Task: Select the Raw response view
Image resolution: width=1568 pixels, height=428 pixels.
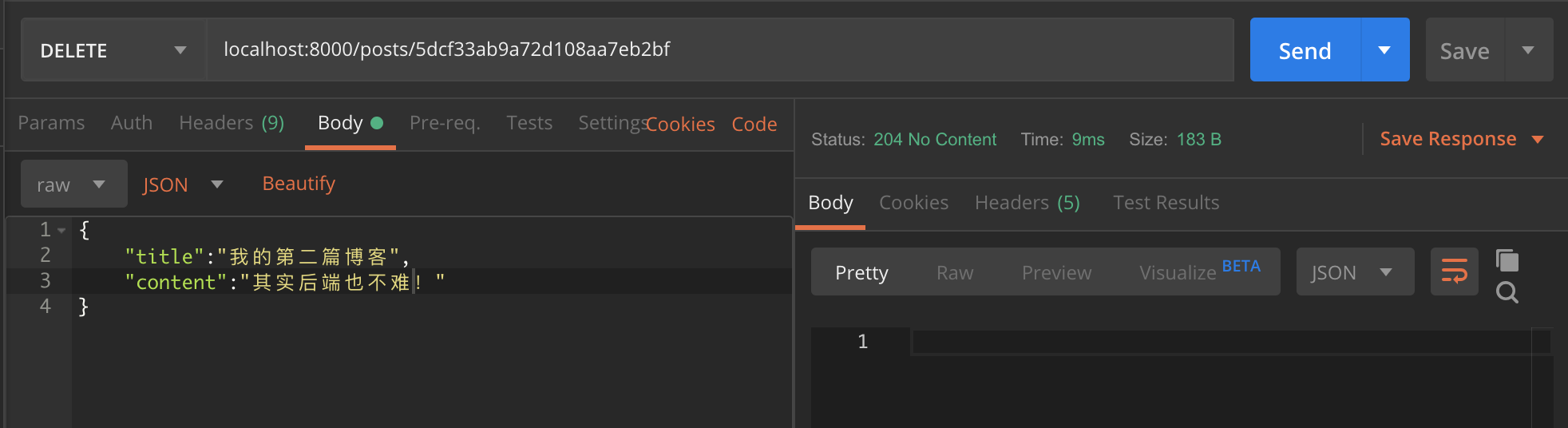Action: pyautogui.click(x=954, y=273)
